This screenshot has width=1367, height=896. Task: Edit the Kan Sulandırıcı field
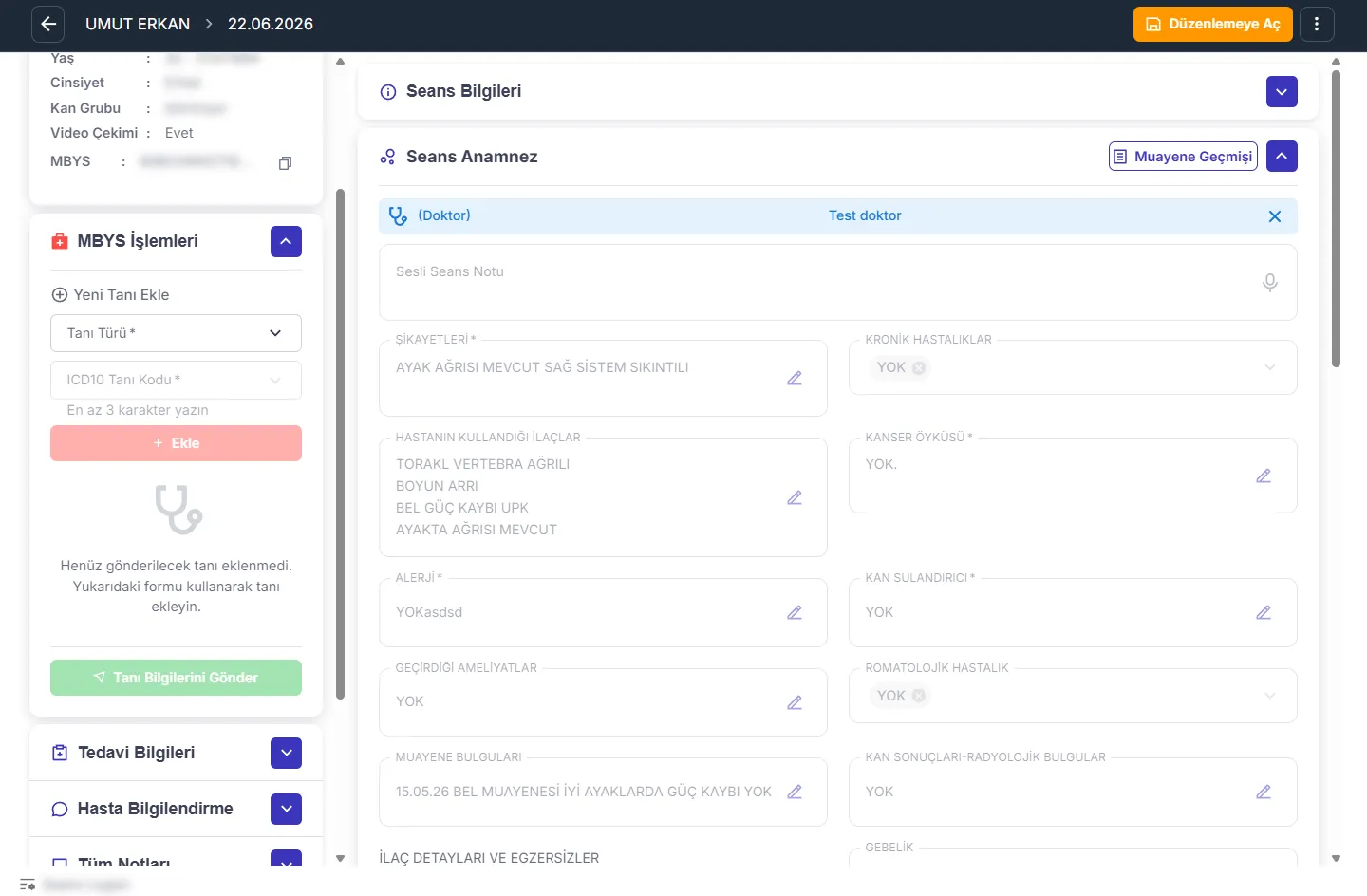(1264, 612)
